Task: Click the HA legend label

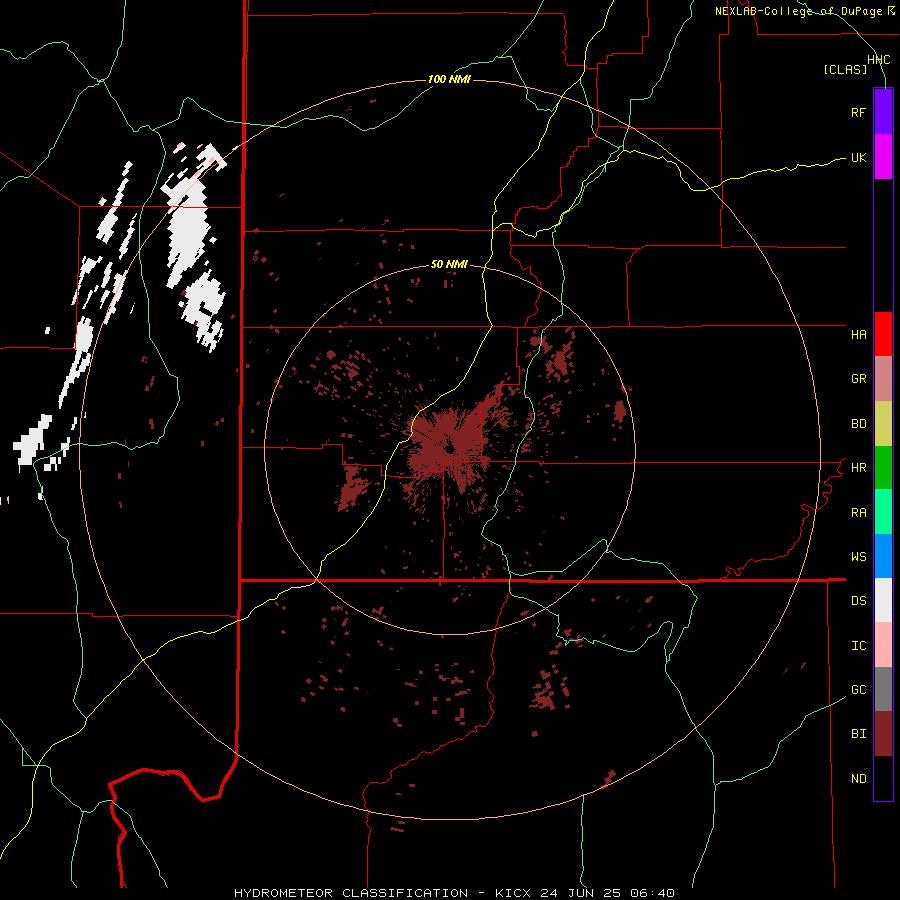Action: (x=858, y=335)
